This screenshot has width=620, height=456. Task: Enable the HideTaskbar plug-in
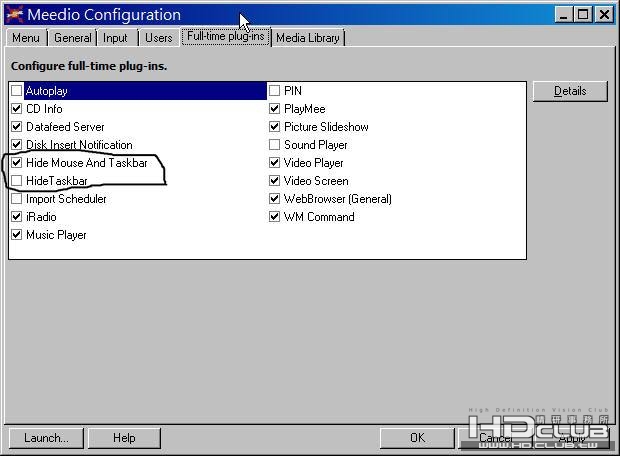click(17, 181)
